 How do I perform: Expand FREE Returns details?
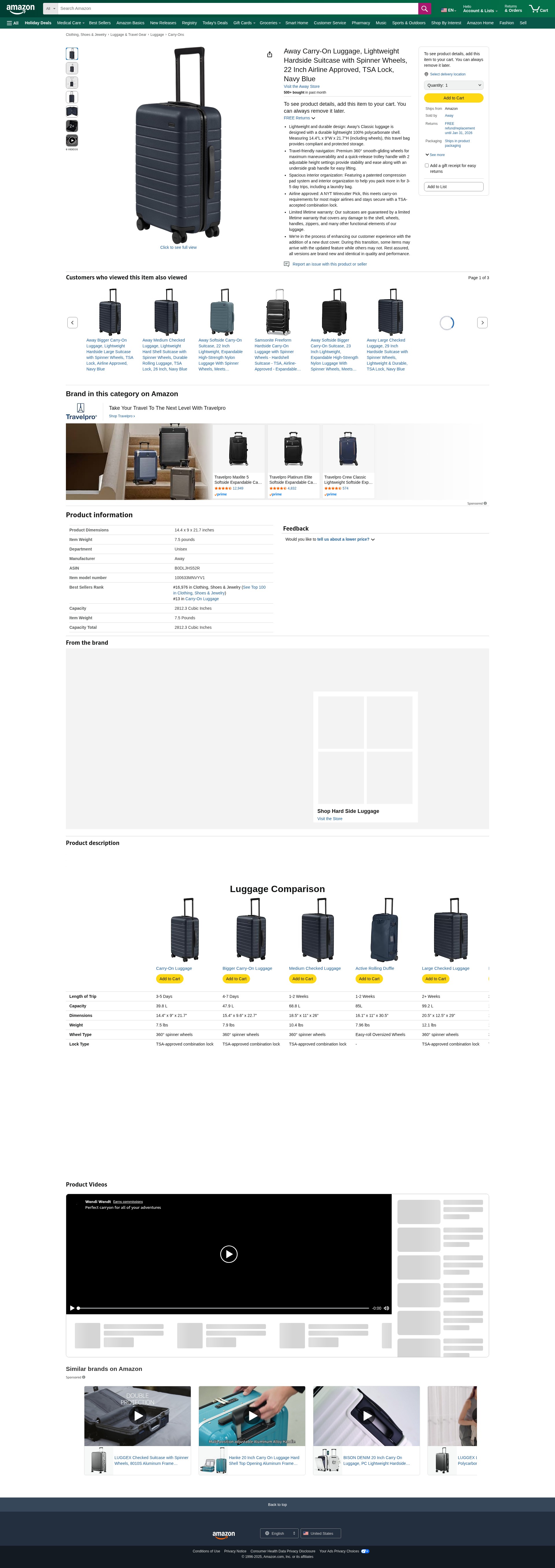[299, 118]
